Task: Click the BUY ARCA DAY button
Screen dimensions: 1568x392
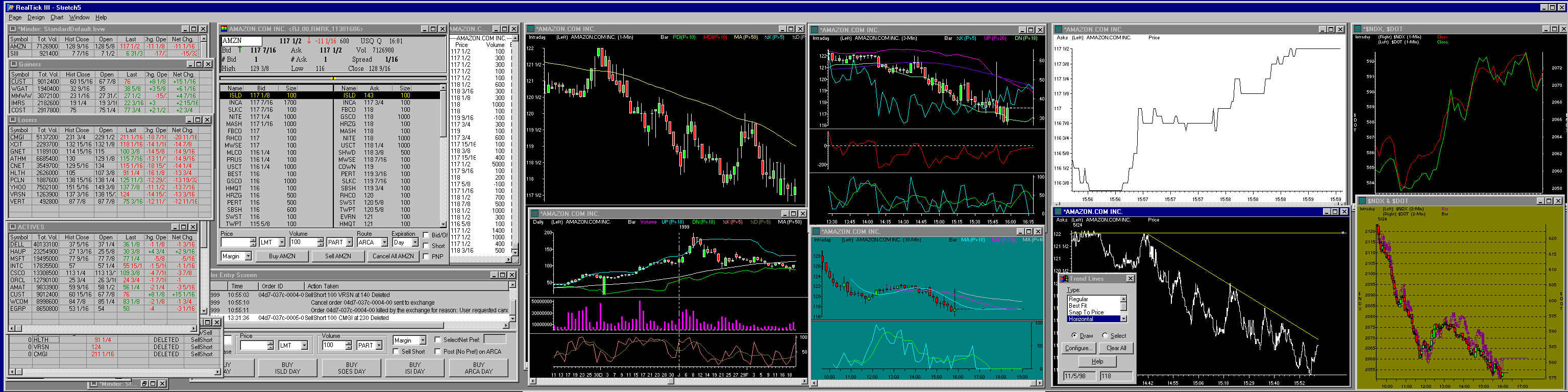Action: (478, 368)
